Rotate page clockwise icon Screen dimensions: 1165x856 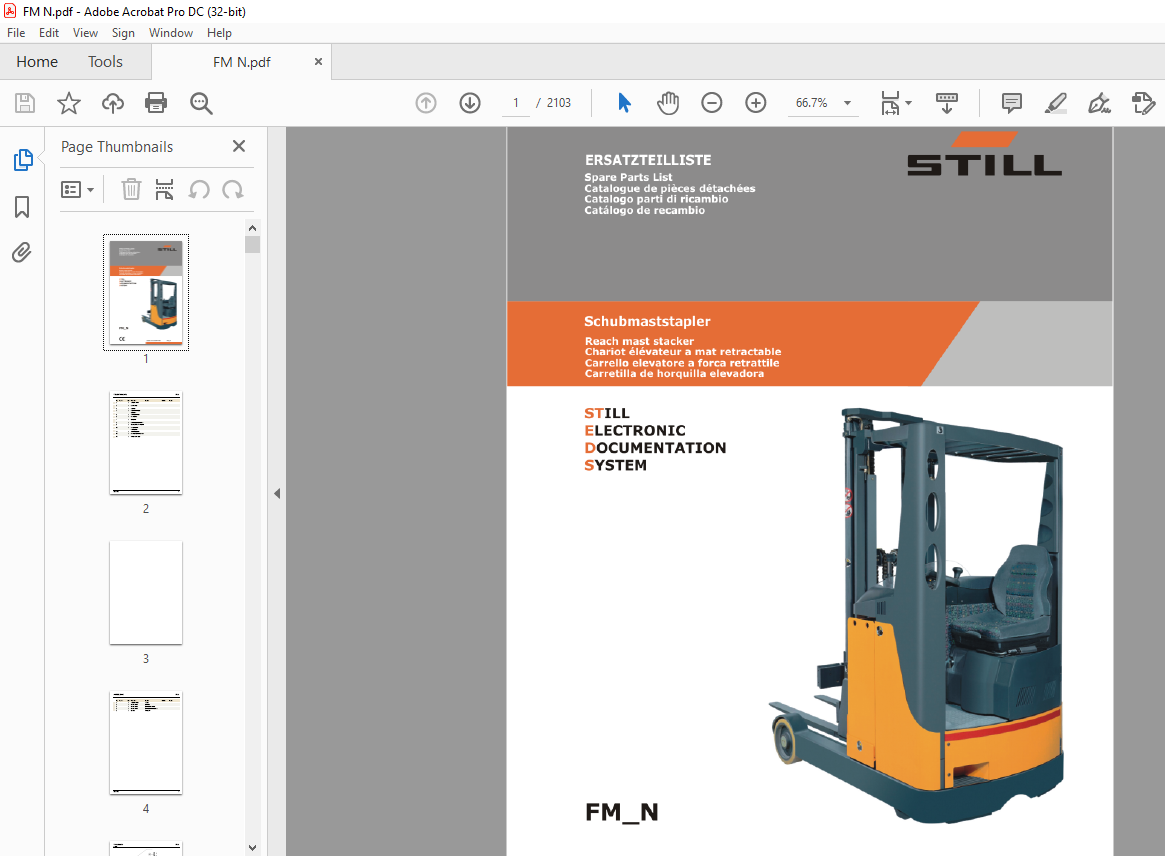[x=233, y=189]
